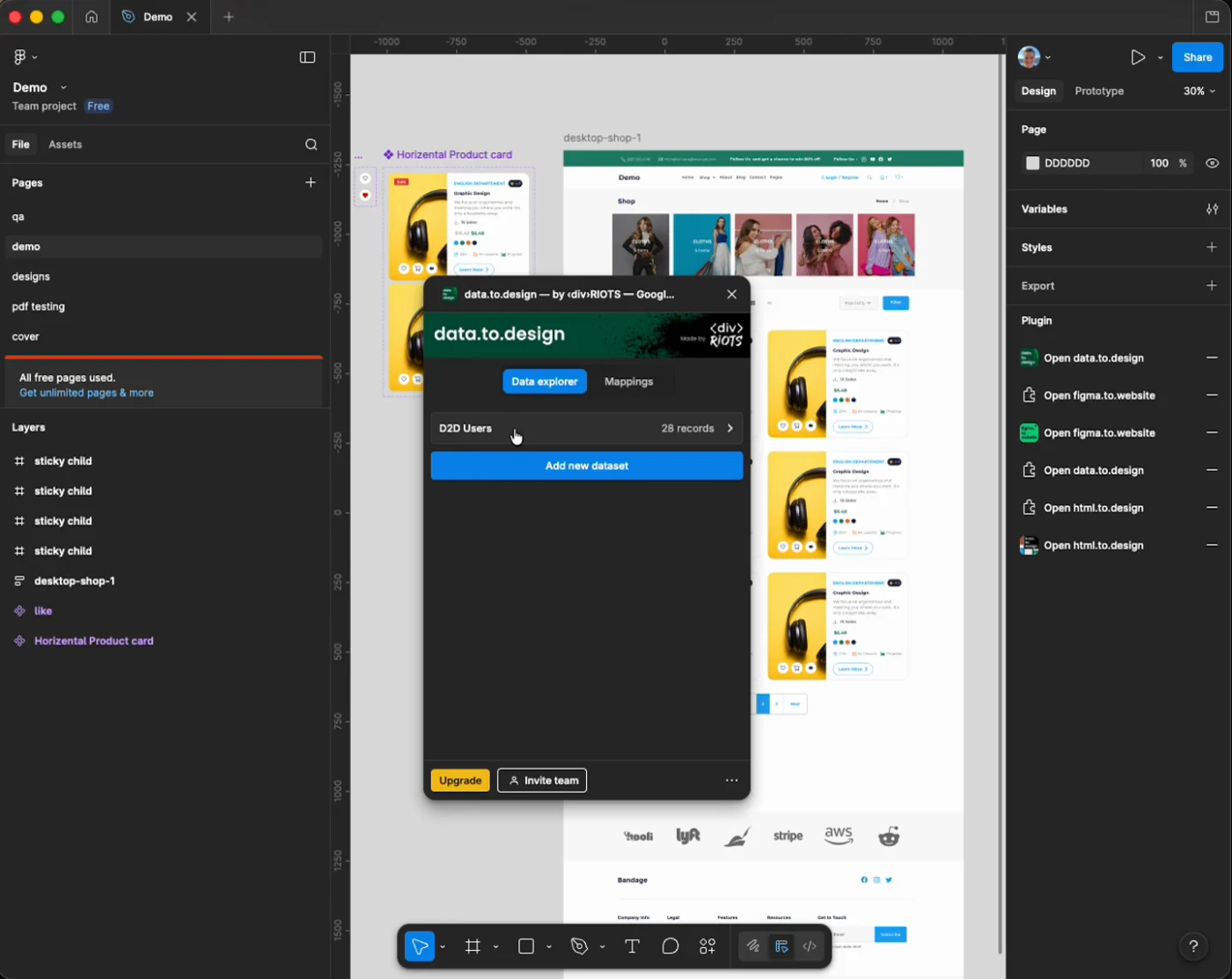Open the Move tool options dropdown arrow
This screenshot has height=979, width=1232.
click(x=443, y=947)
